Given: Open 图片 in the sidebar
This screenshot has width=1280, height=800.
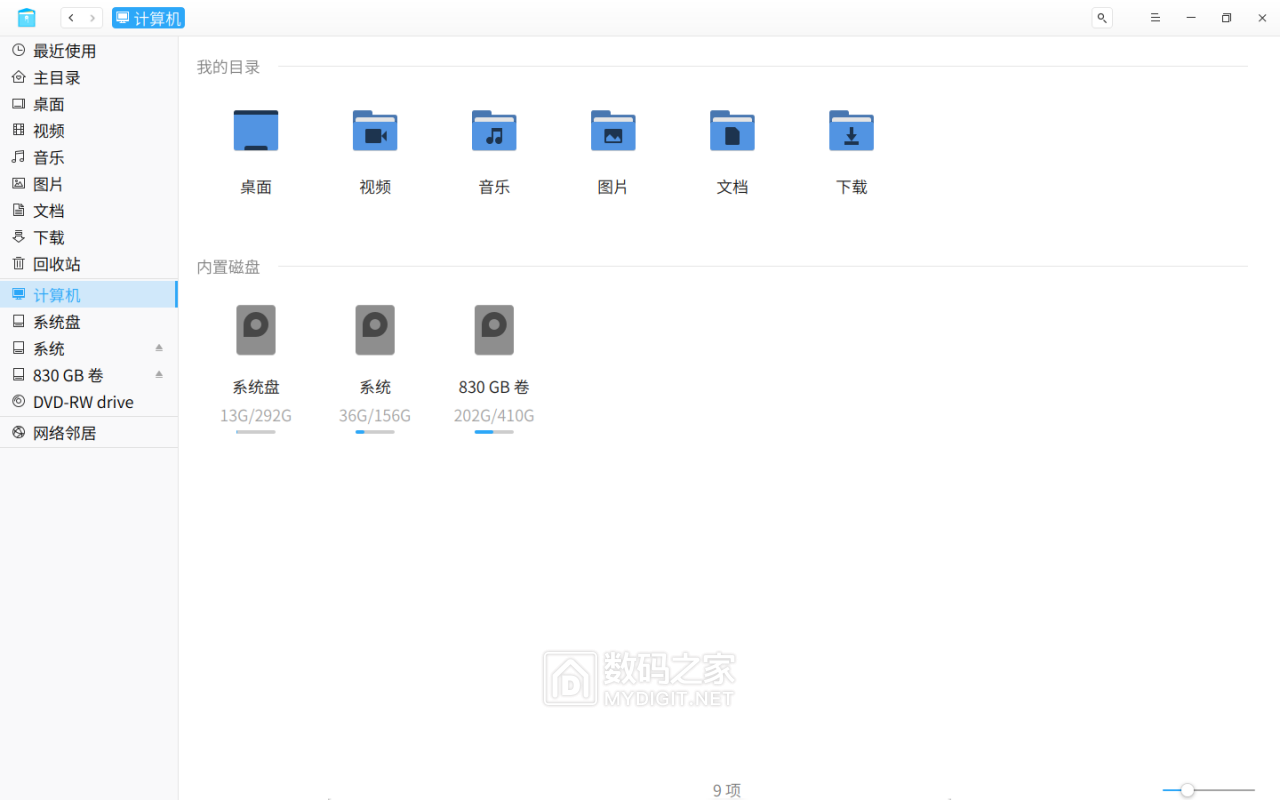Looking at the screenshot, I should click(89, 184).
